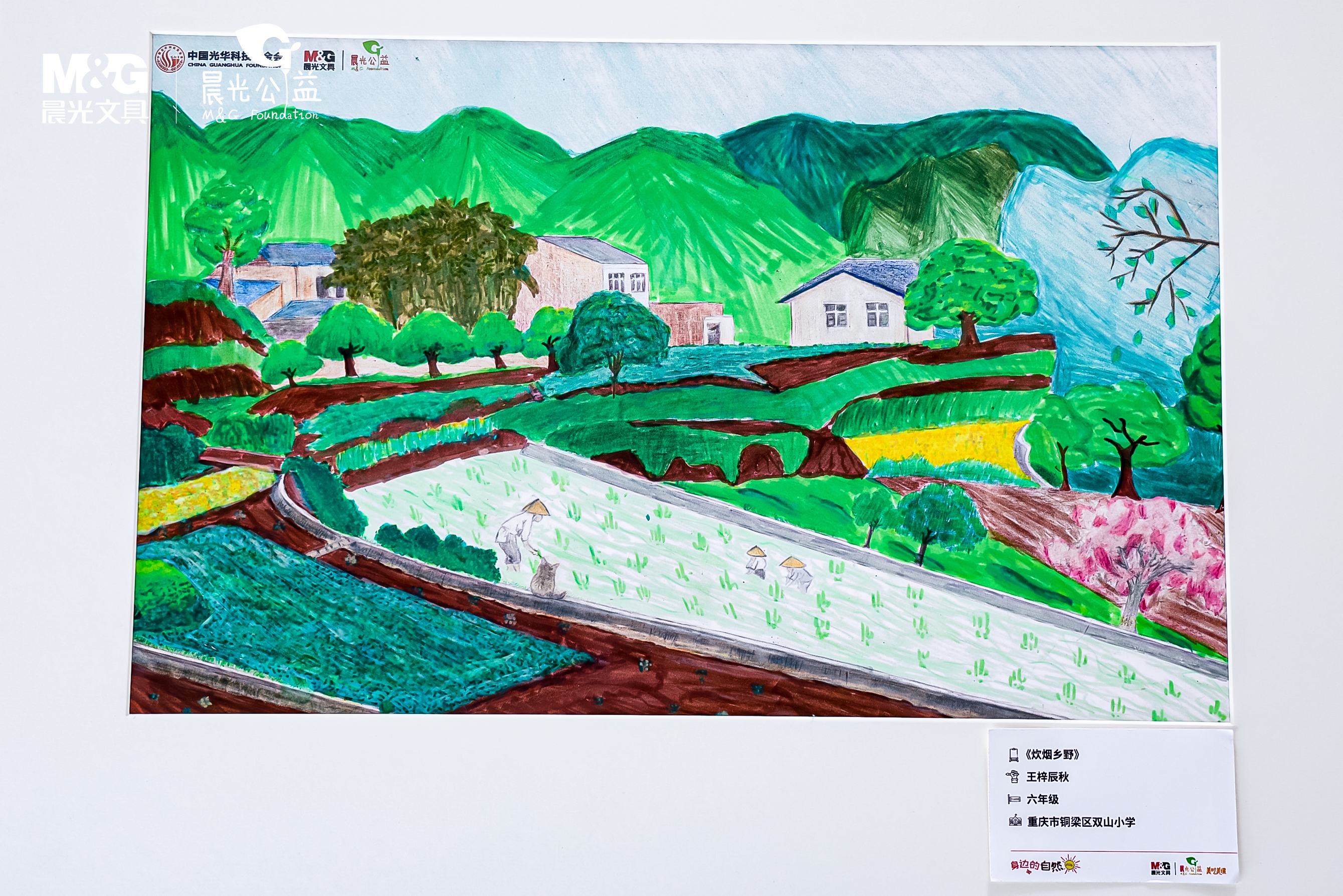
Task: Click the artwork title 《炊烟乡野》
Action: click(1052, 755)
